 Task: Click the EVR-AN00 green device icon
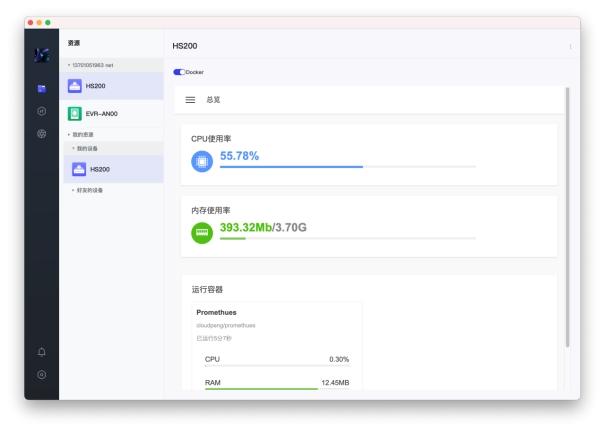74,114
